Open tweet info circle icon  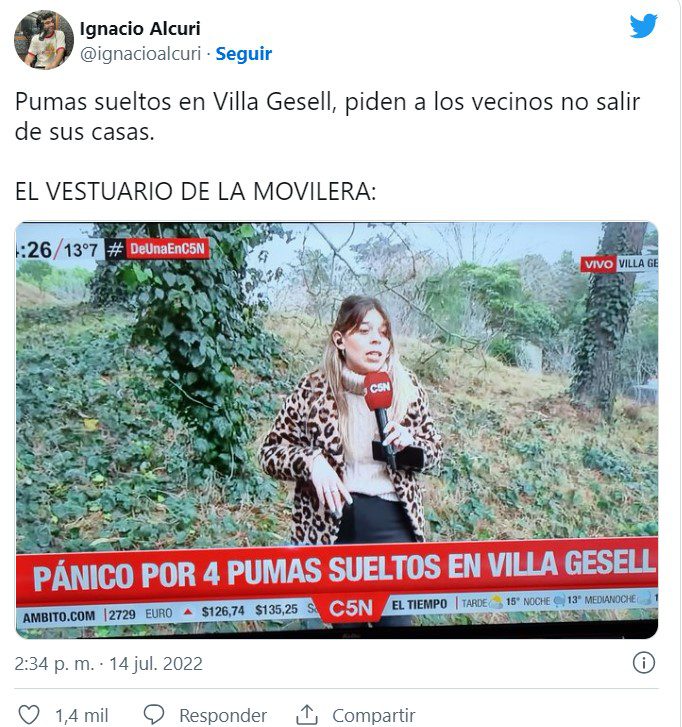(644, 663)
